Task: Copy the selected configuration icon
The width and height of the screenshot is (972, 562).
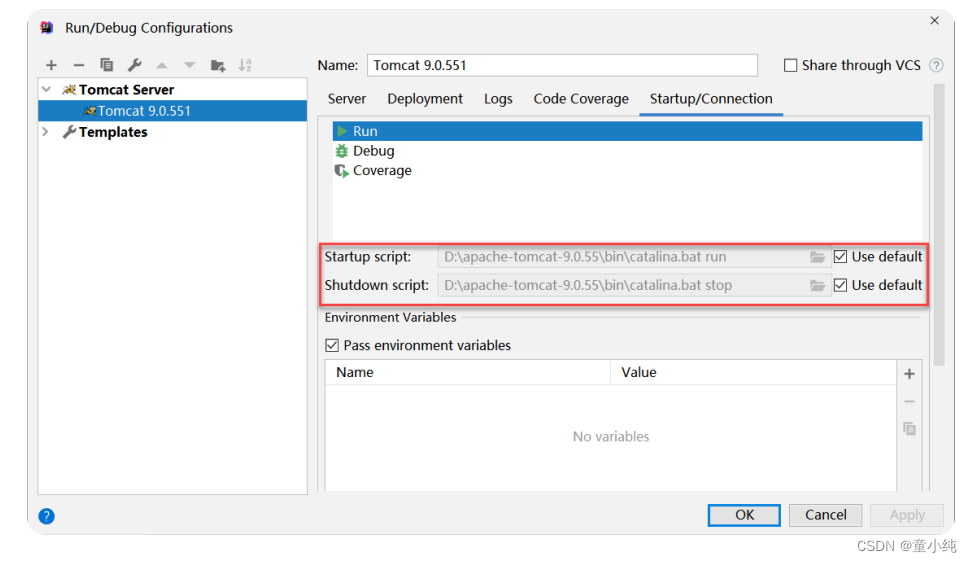Action: pos(107,65)
